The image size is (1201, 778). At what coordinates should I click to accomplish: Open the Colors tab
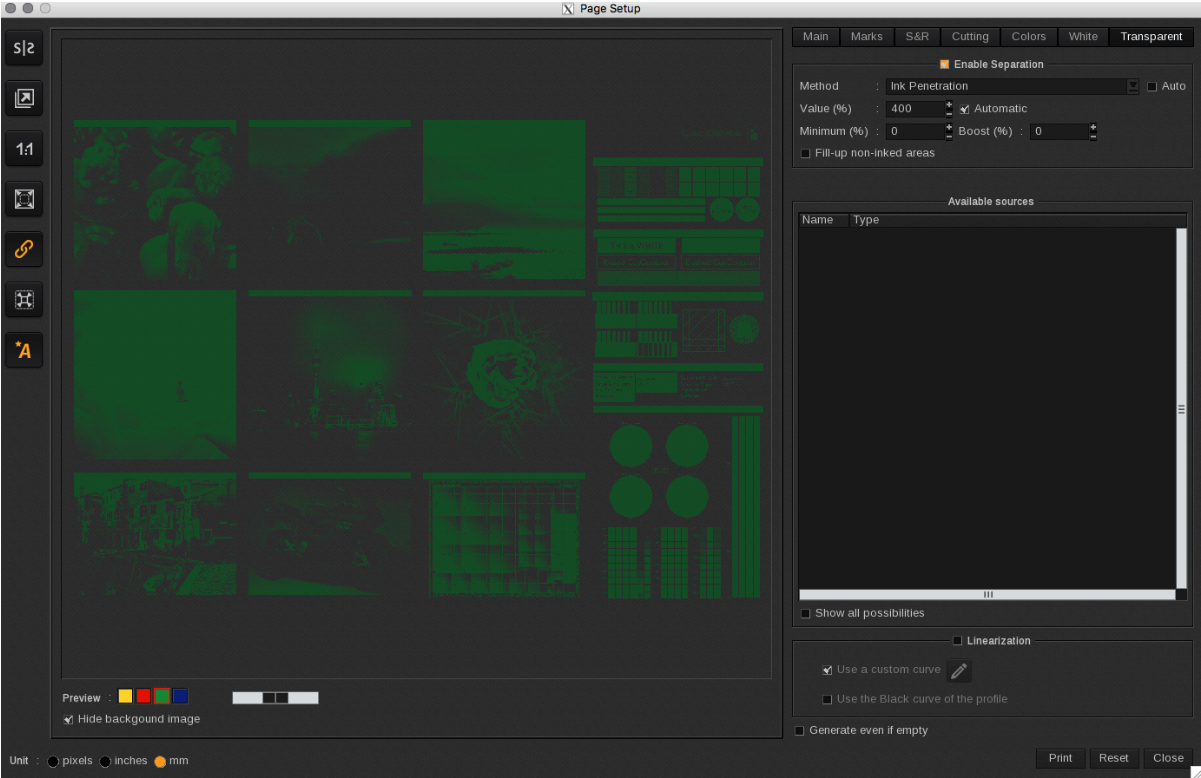[x=1028, y=37]
